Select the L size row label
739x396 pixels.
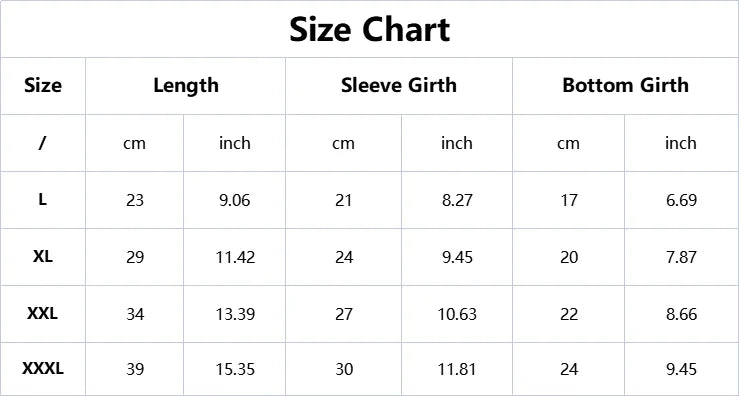click(42, 199)
